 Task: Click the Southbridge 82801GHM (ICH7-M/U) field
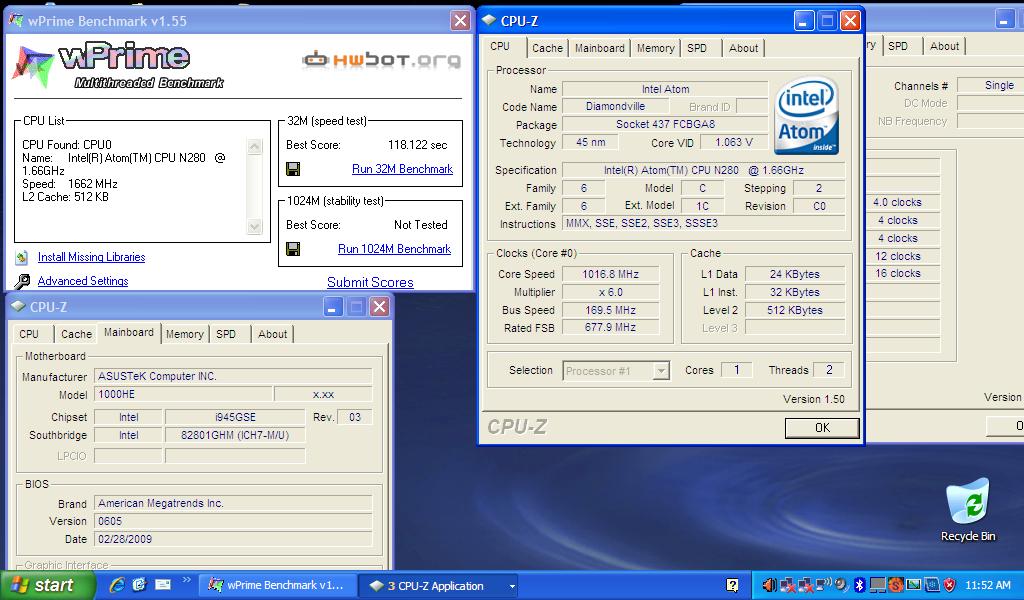(235, 435)
